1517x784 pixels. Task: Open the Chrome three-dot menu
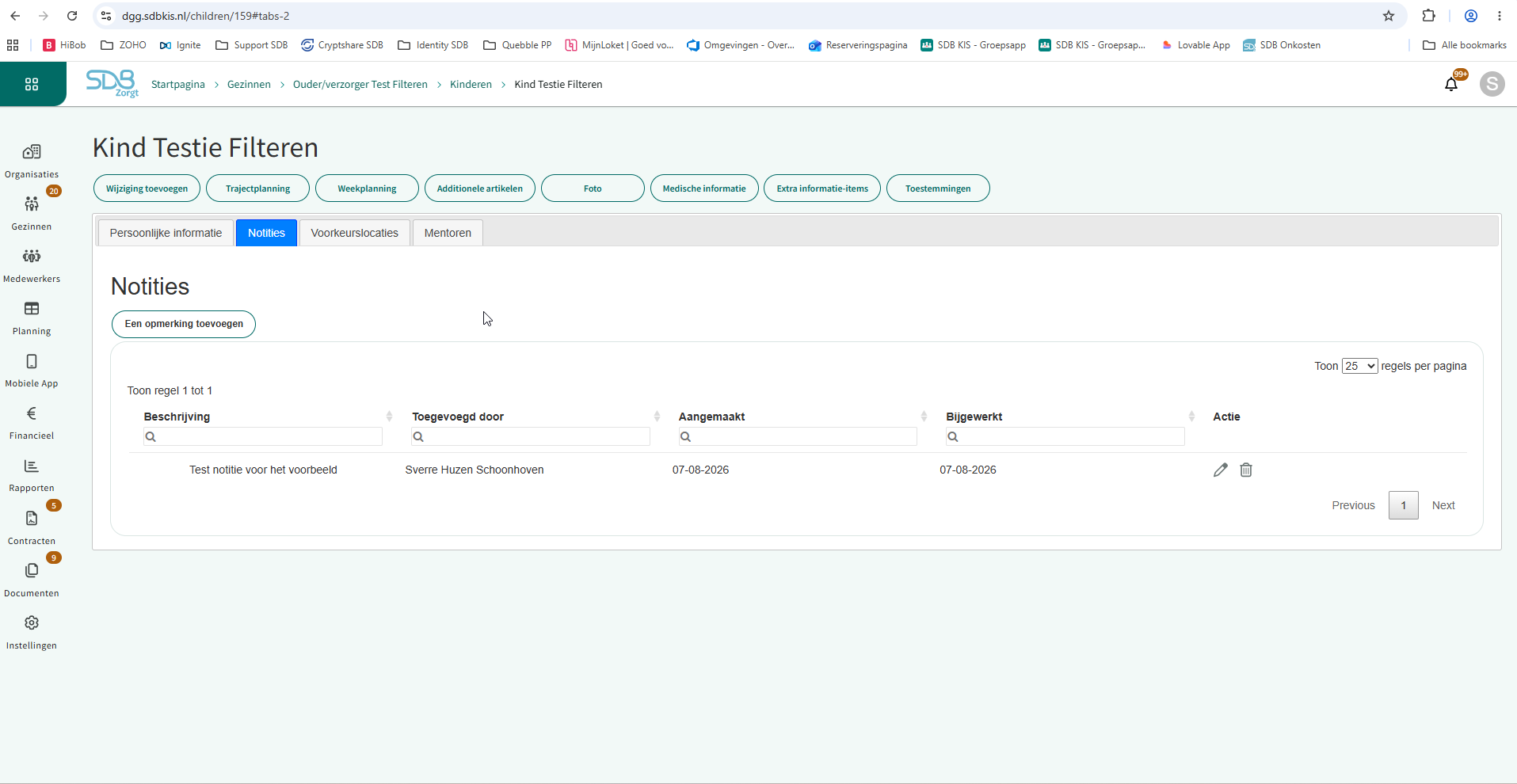tap(1500, 16)
